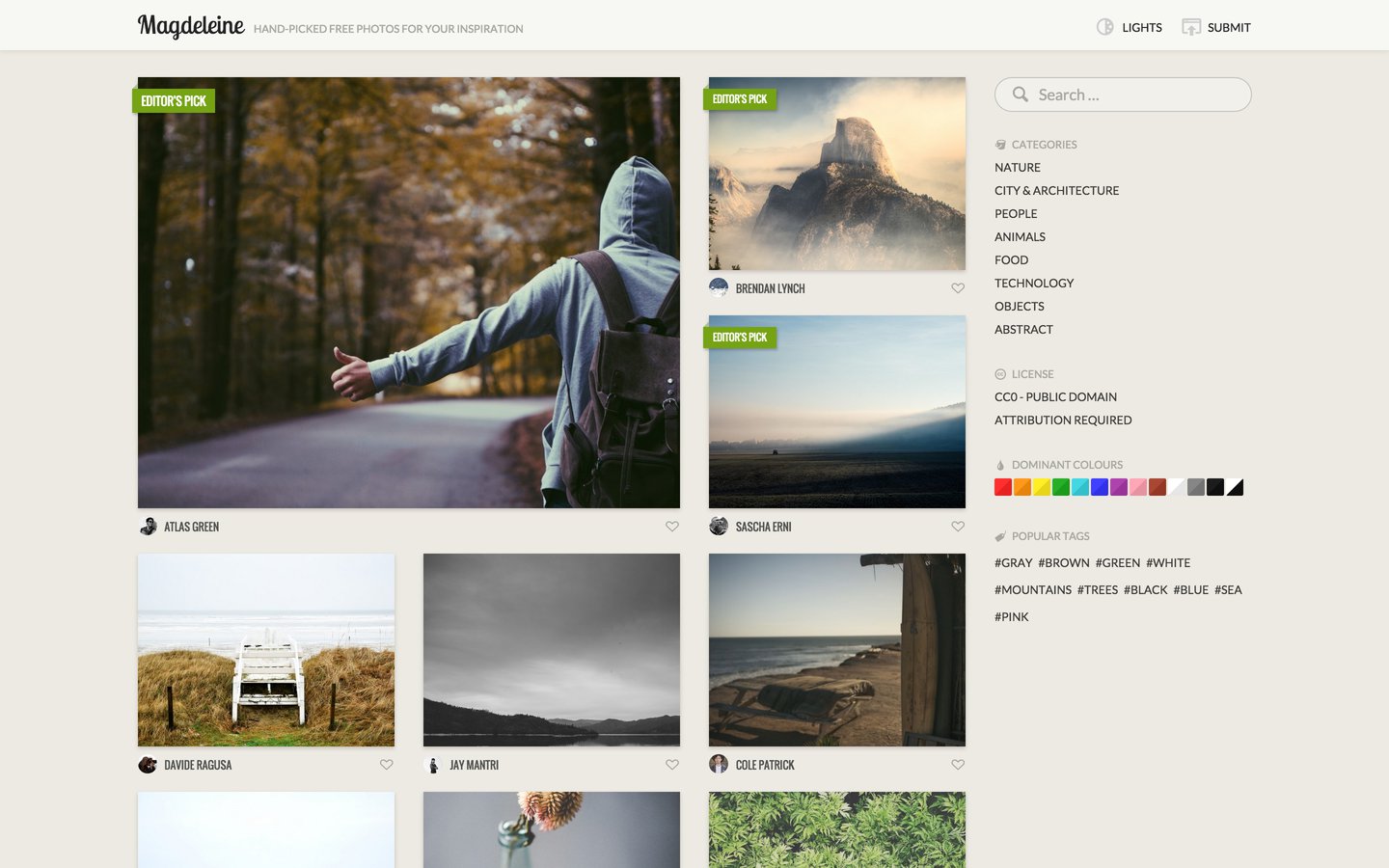
Task: Open the flower in bottle photo
Action: [x=552, y=830]
